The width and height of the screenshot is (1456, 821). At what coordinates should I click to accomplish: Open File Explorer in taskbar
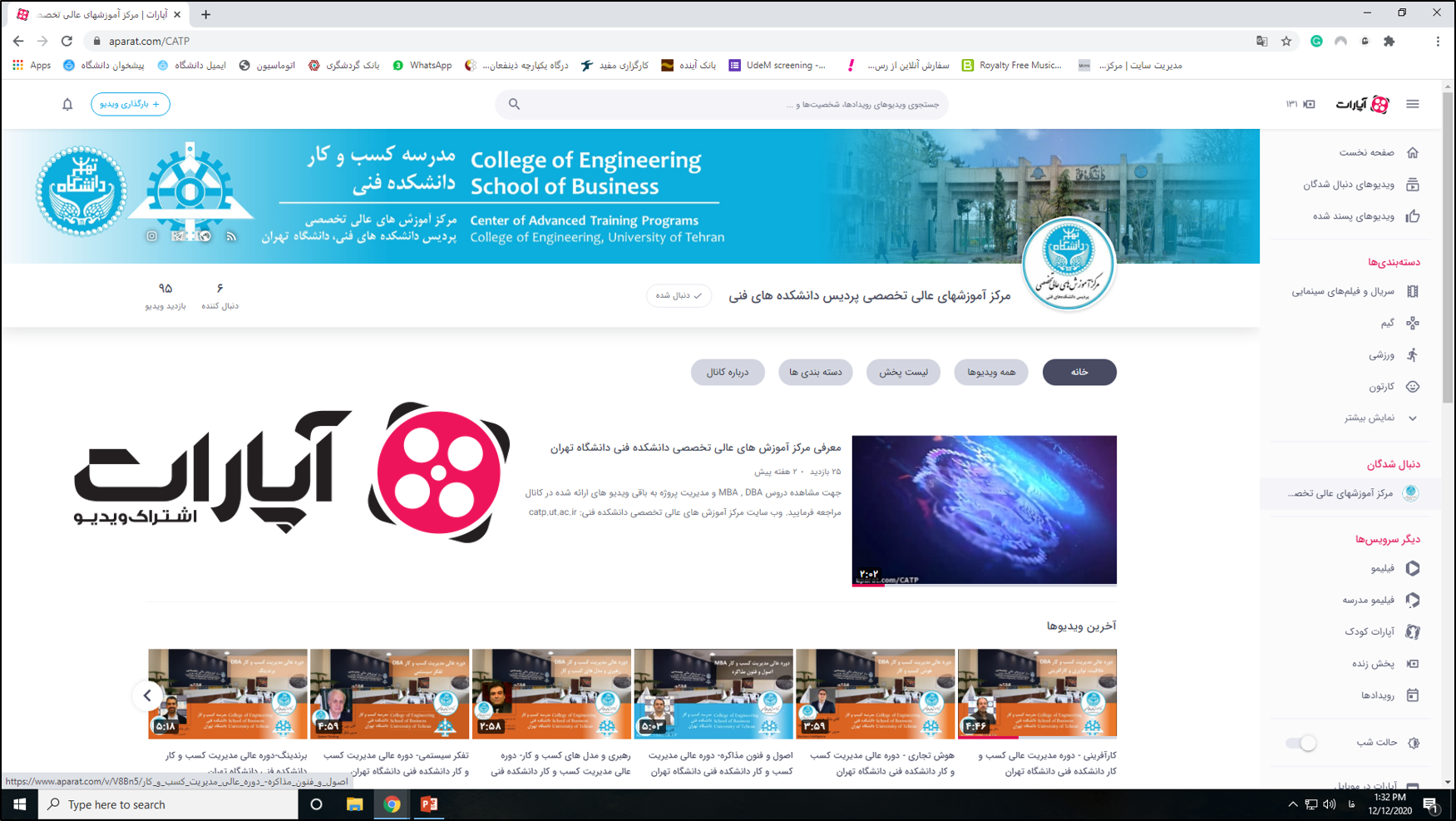(x=354, y=804)
